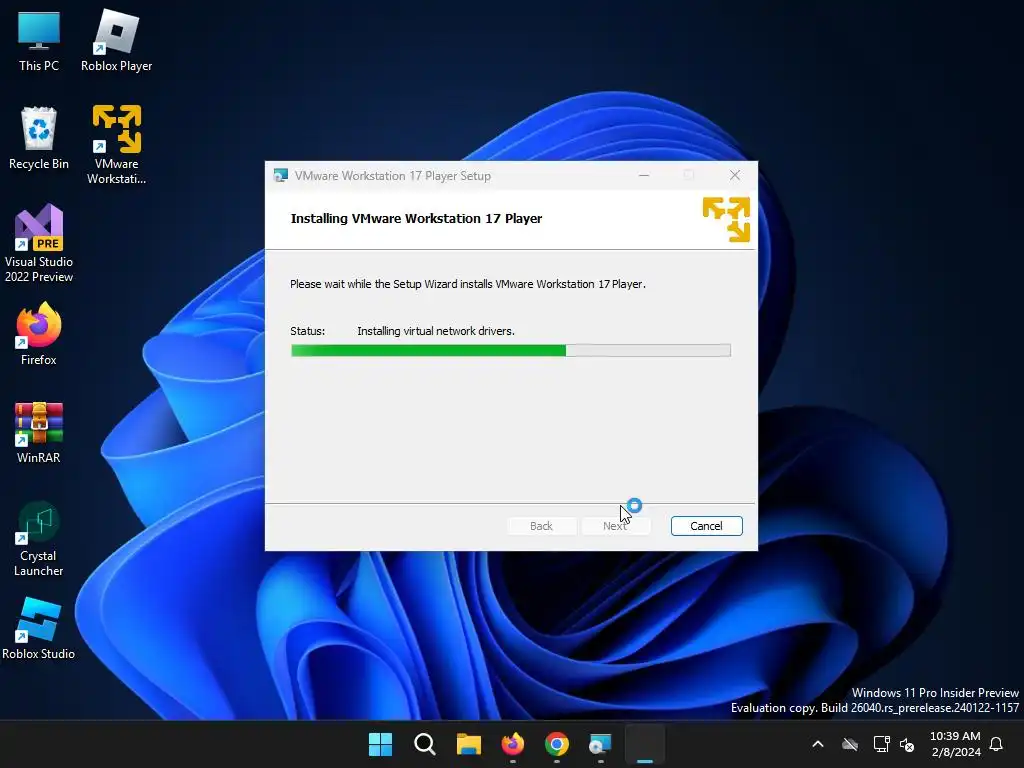This screenshot has width=1024, height=768.
Task: Open This PC desktop icon
Action: pyautogui.click(x=39, y=40)
